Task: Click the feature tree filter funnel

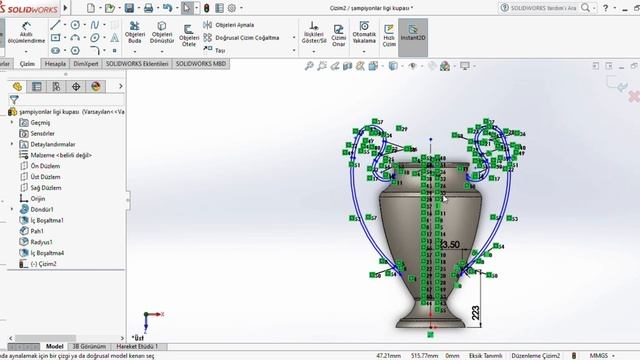Action: 14,100
